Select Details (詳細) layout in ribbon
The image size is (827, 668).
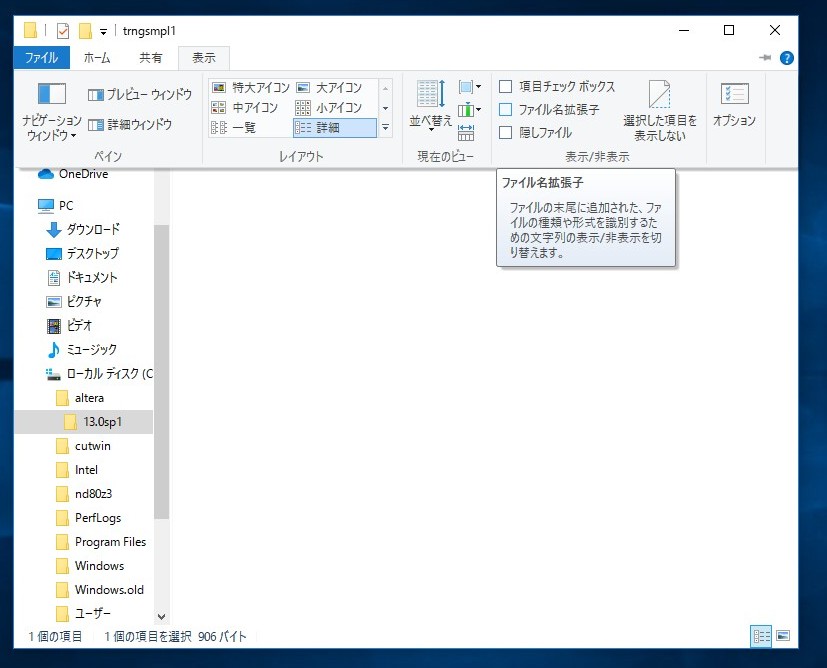pos(334,128)
